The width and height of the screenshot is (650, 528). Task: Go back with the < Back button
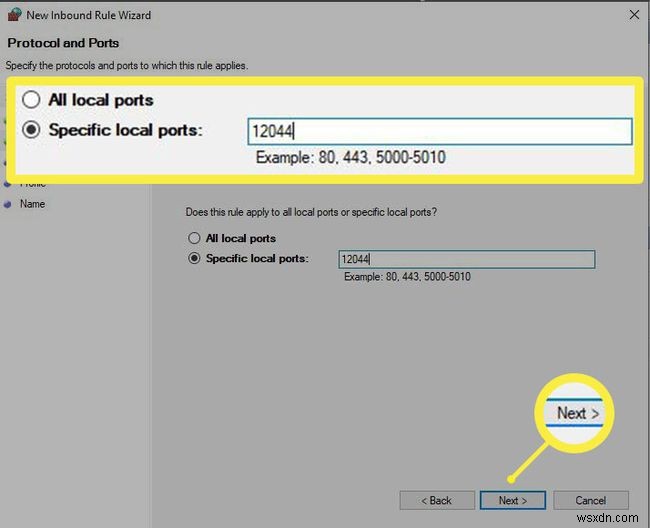point(437,500)
